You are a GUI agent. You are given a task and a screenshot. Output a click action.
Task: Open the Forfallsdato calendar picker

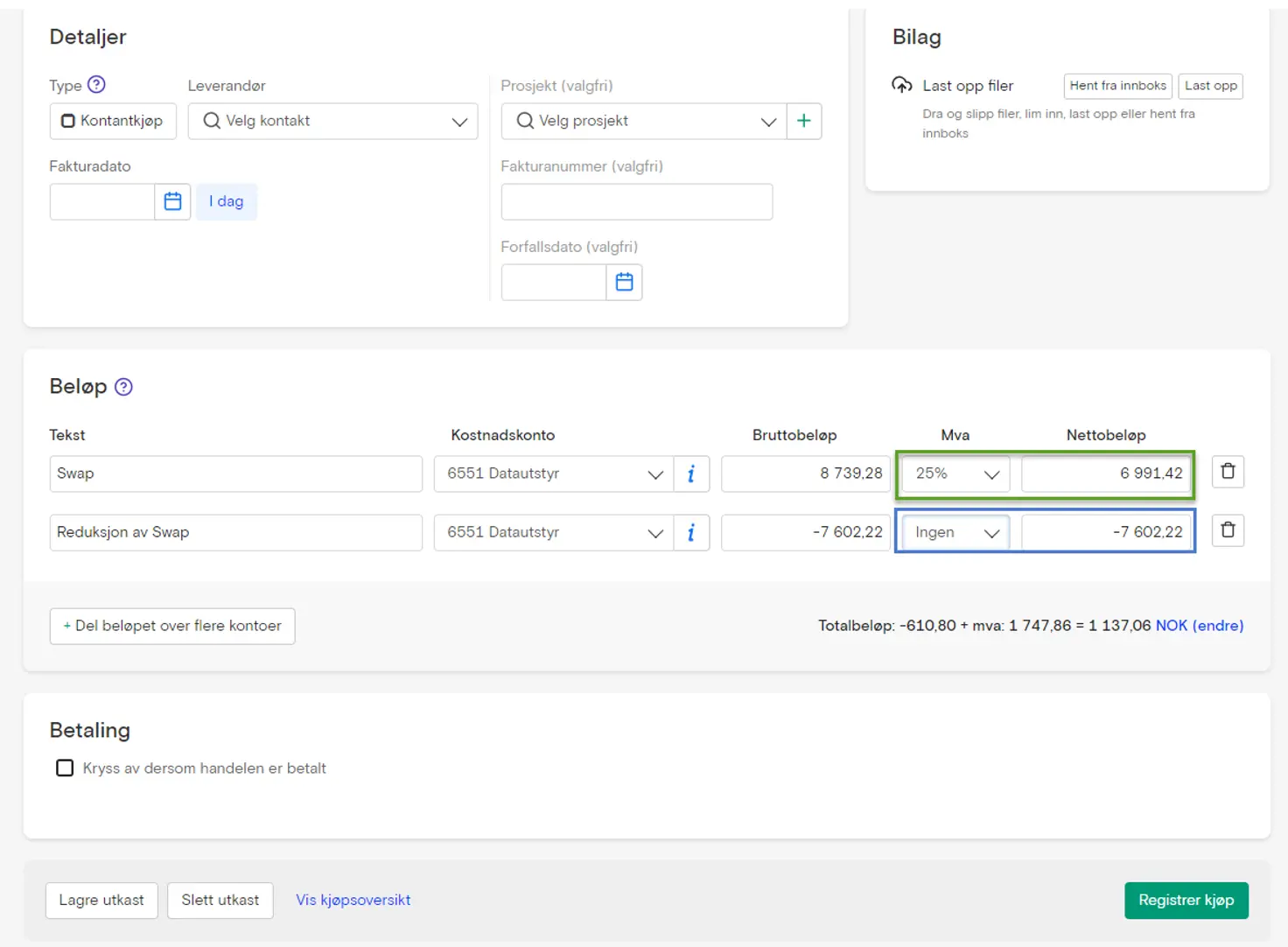coord(624,282)
